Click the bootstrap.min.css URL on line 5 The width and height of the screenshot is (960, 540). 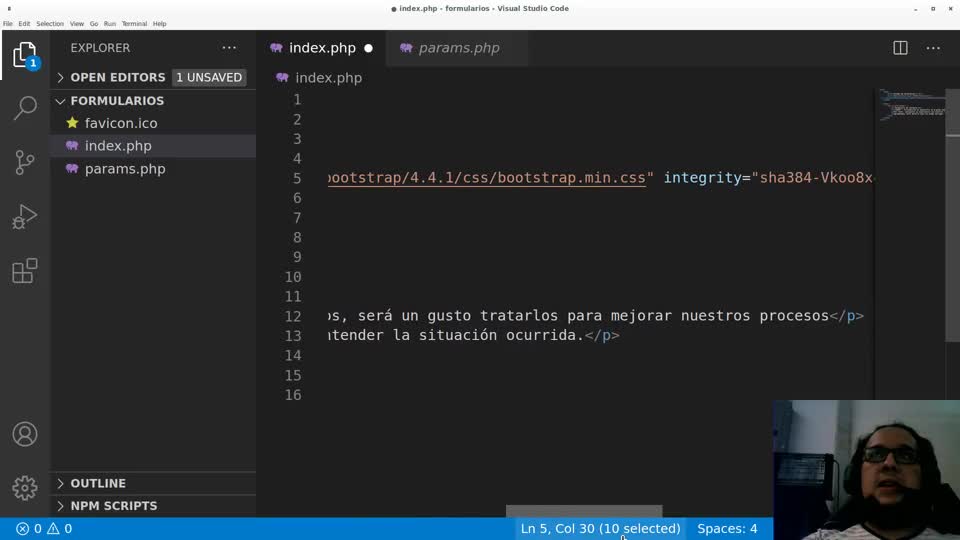pyautogui.click(x=487, y=178)
